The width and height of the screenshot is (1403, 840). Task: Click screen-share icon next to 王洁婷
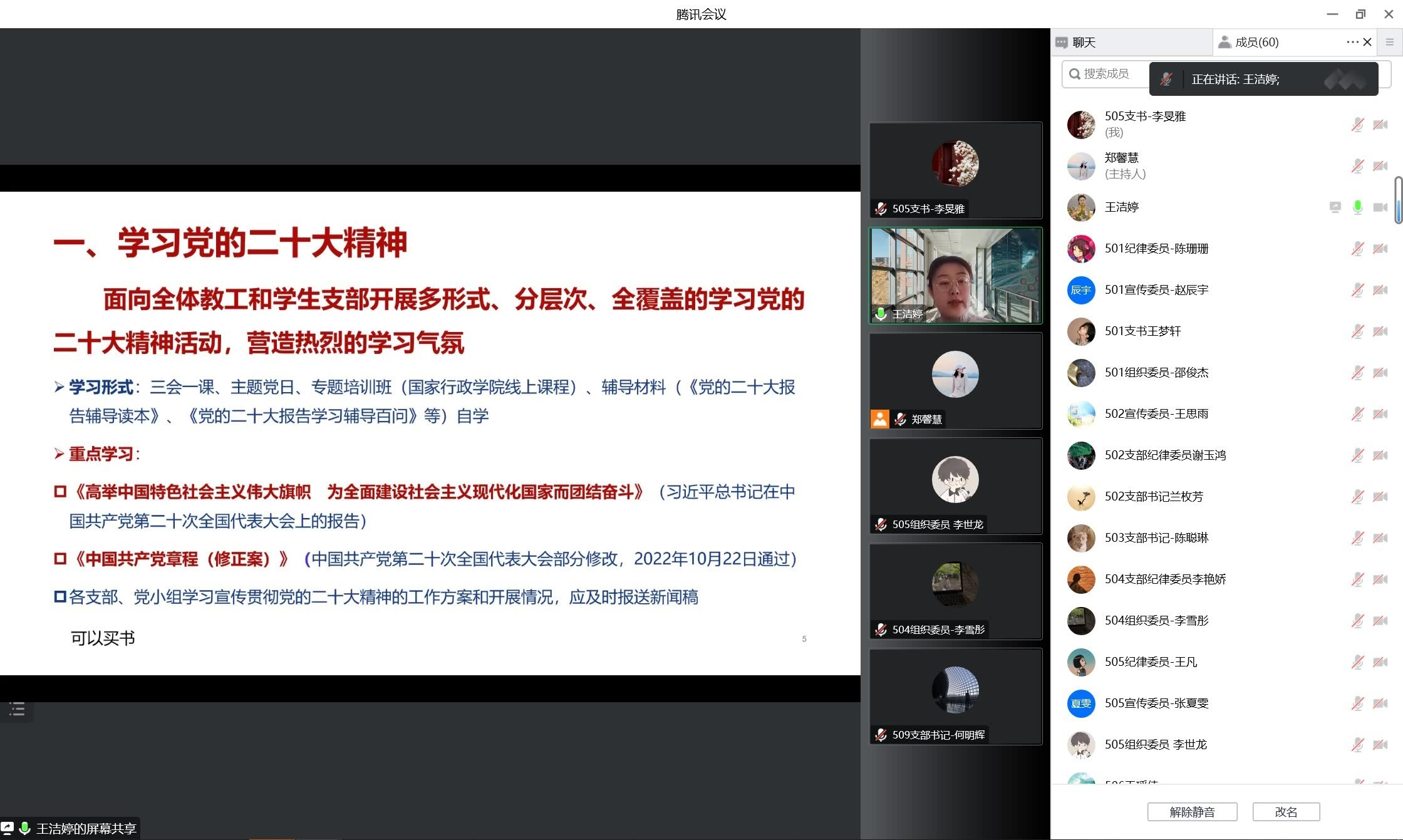click(1335, 207)
